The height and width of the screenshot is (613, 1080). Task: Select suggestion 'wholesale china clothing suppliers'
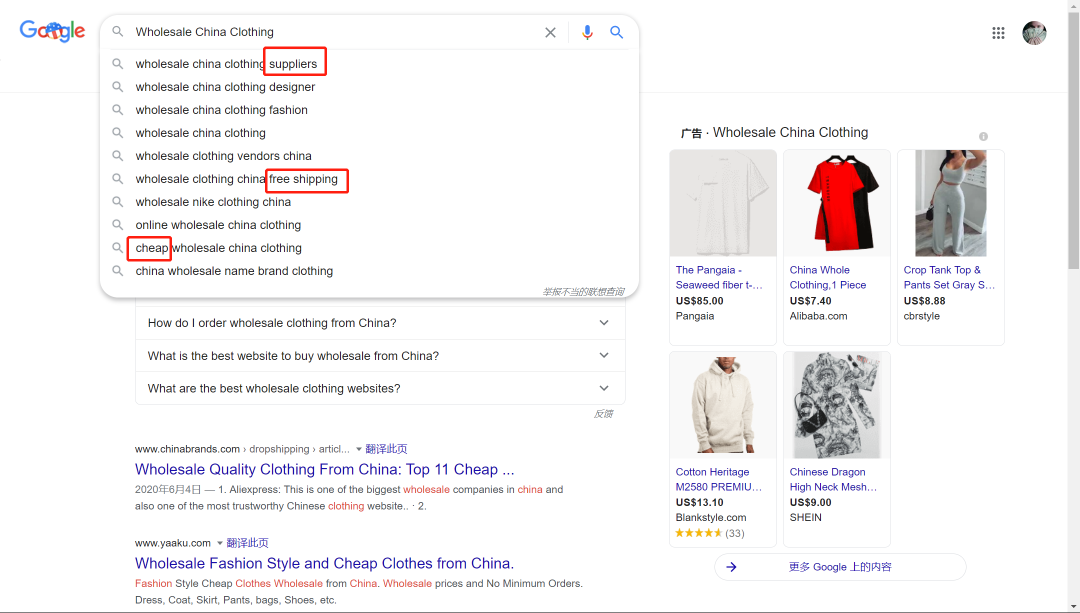click(369, 63)
